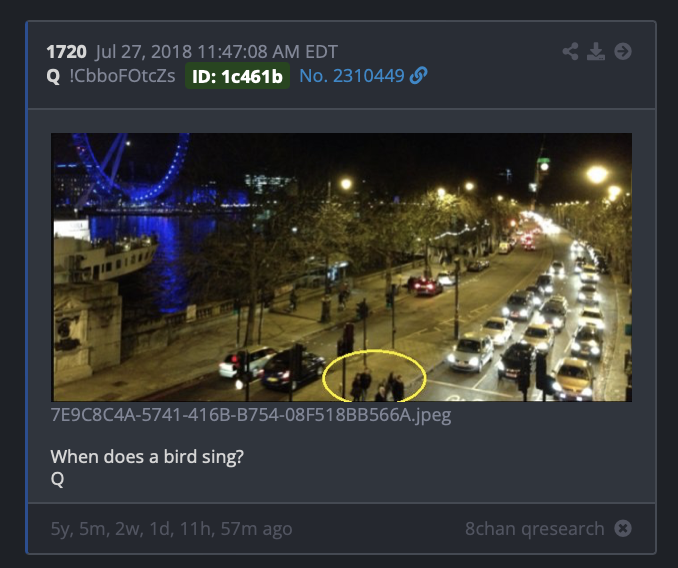Click the text "When does a bird sing?"
Screen dimensions: 678x568
click(x=147, y=457)
